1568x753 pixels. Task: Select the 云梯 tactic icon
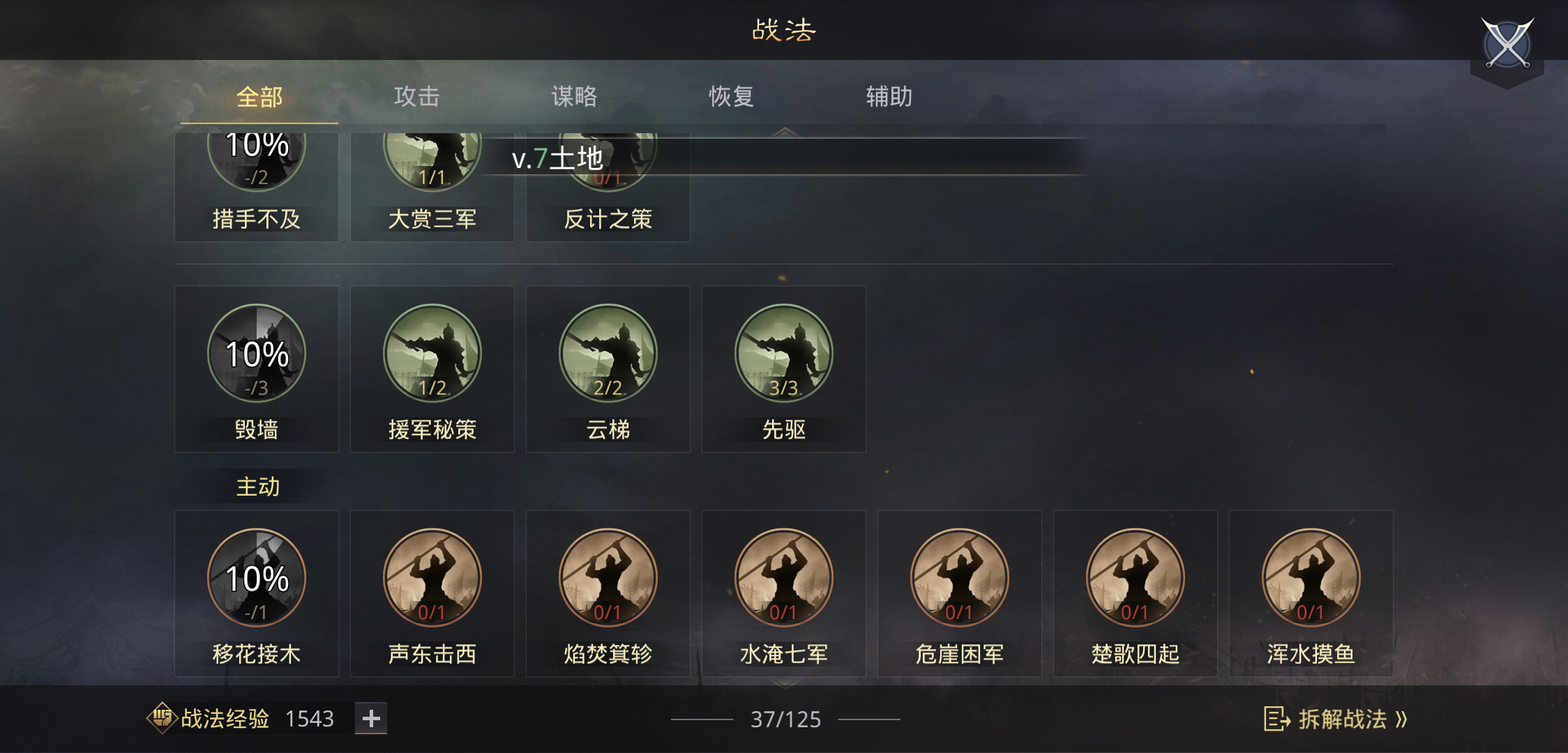(x=608, y=353)
